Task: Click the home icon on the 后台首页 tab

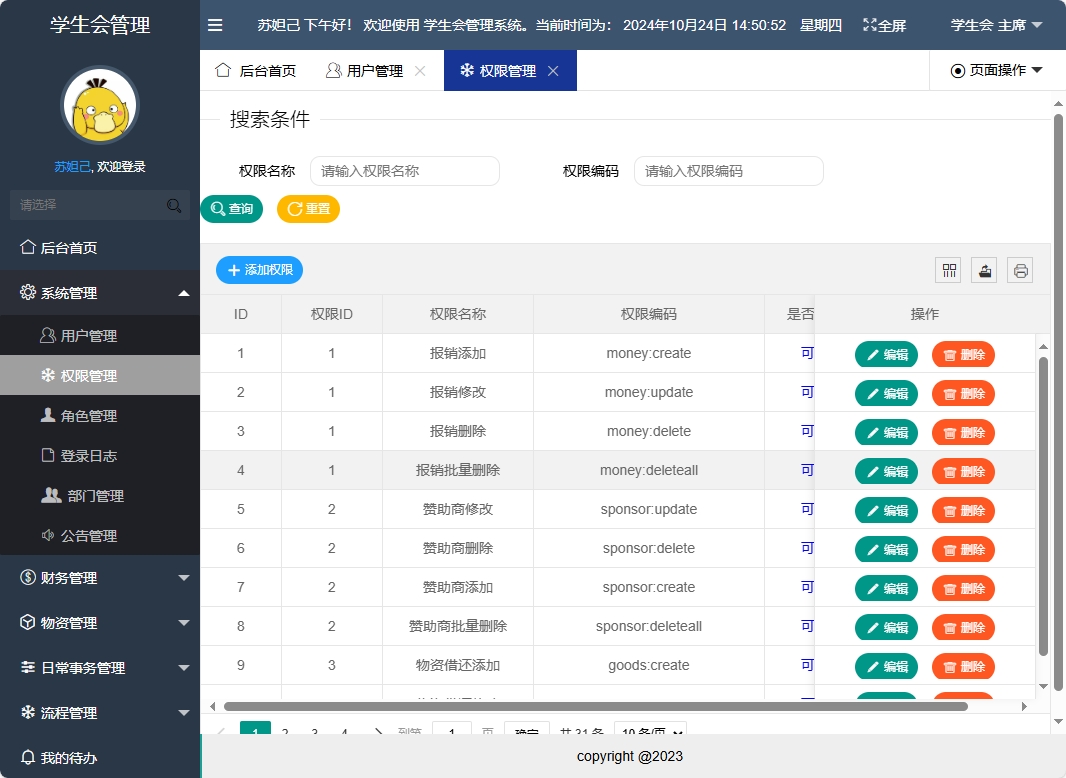Action: [x=222, y=70]
